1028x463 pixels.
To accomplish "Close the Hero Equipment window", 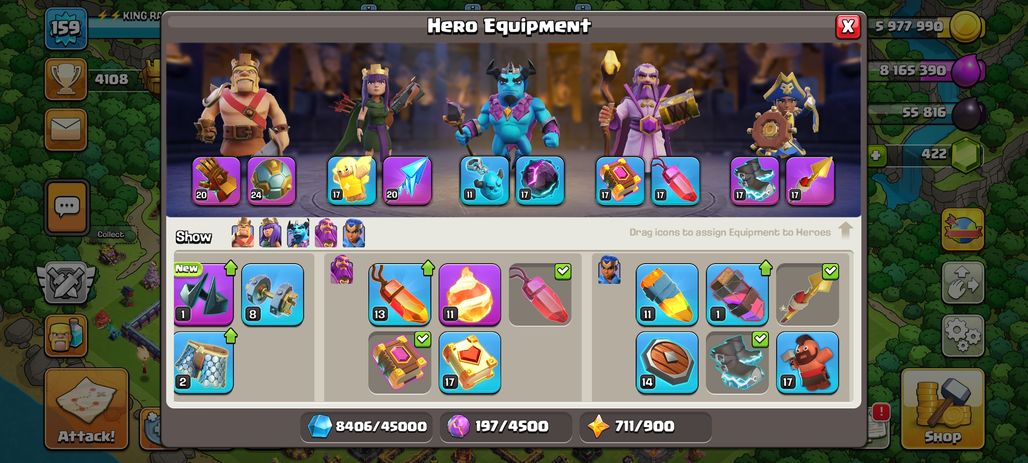I will coord(848,26).
